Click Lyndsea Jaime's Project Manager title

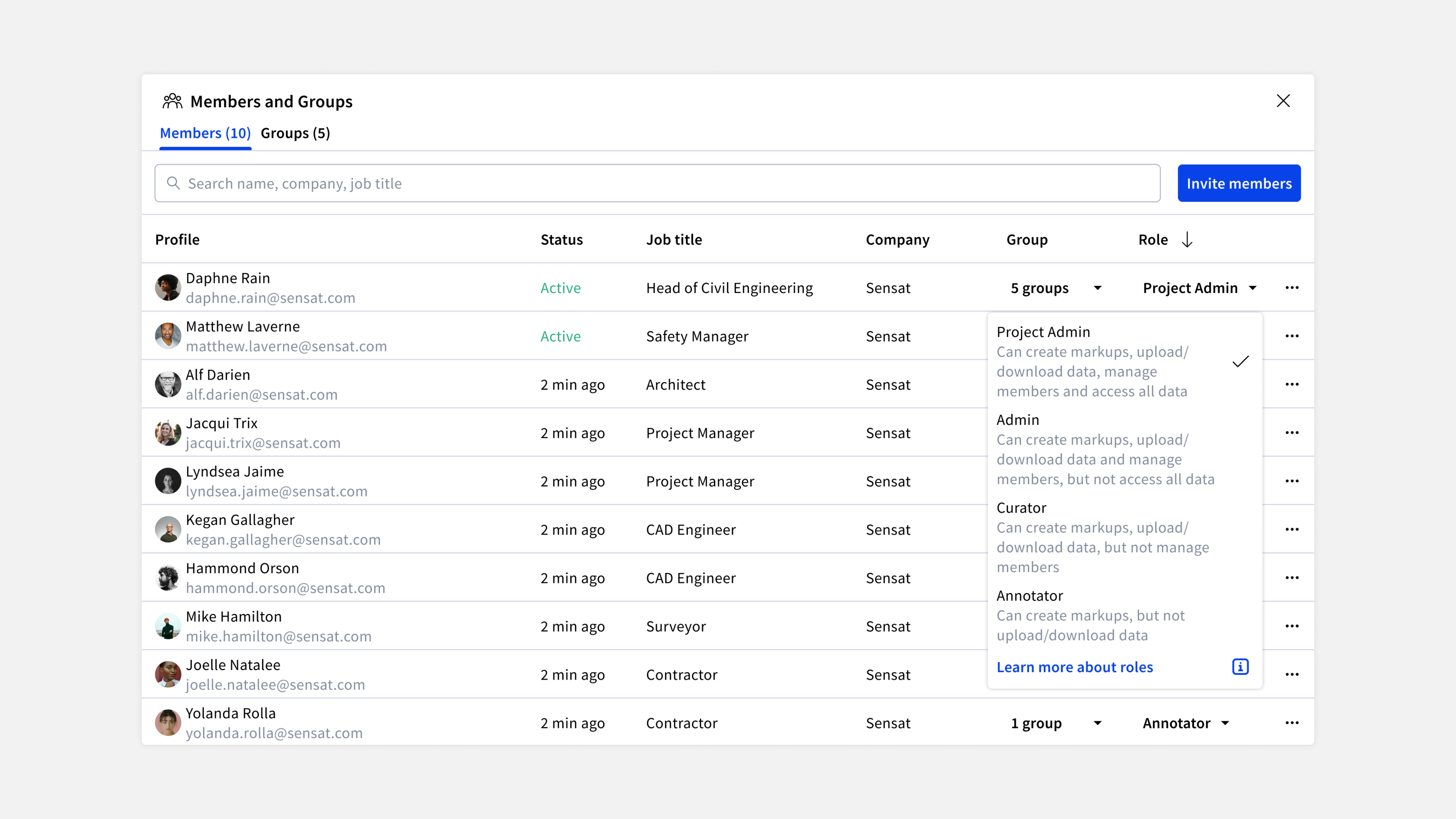[x=700, y=482]
